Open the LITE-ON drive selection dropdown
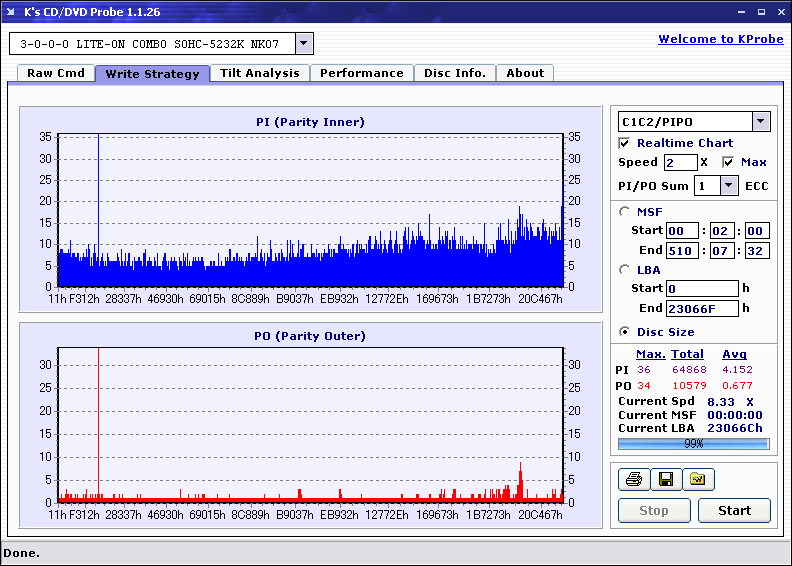The width and height of the screenshot is (792, 566). [304, 44]
